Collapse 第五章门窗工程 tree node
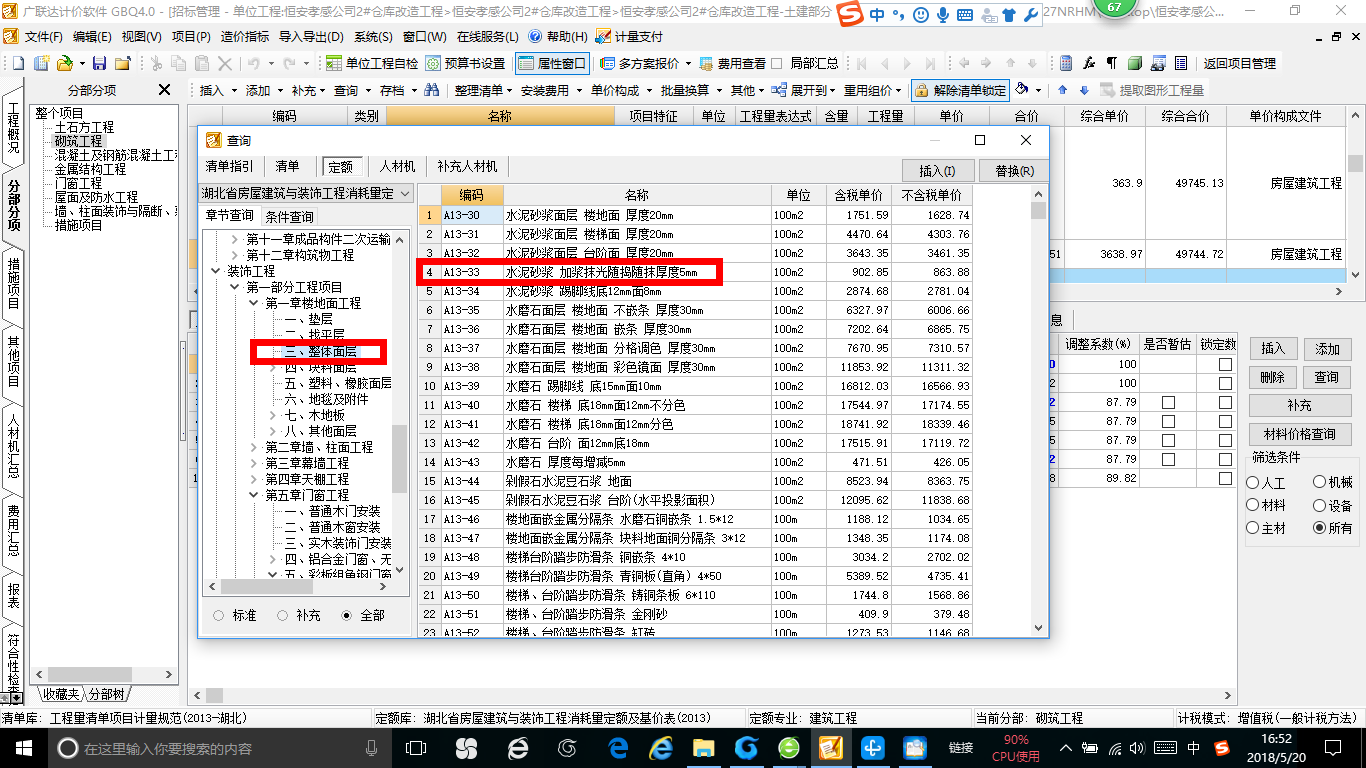 tap(254, 495)
